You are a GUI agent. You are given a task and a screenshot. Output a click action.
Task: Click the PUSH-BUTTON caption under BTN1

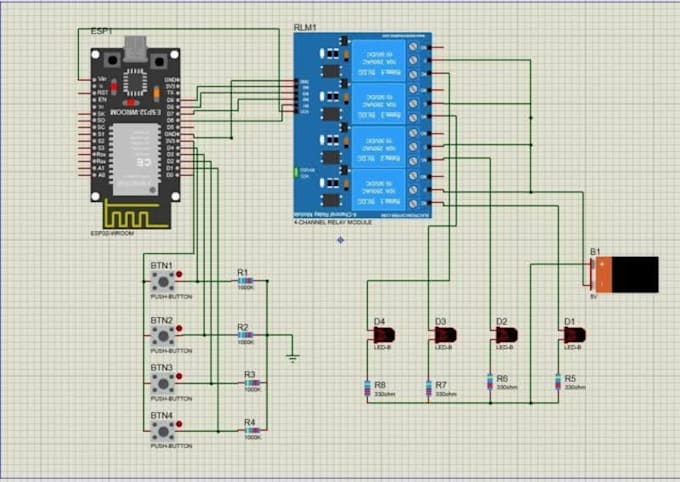[x=171, y=297]
